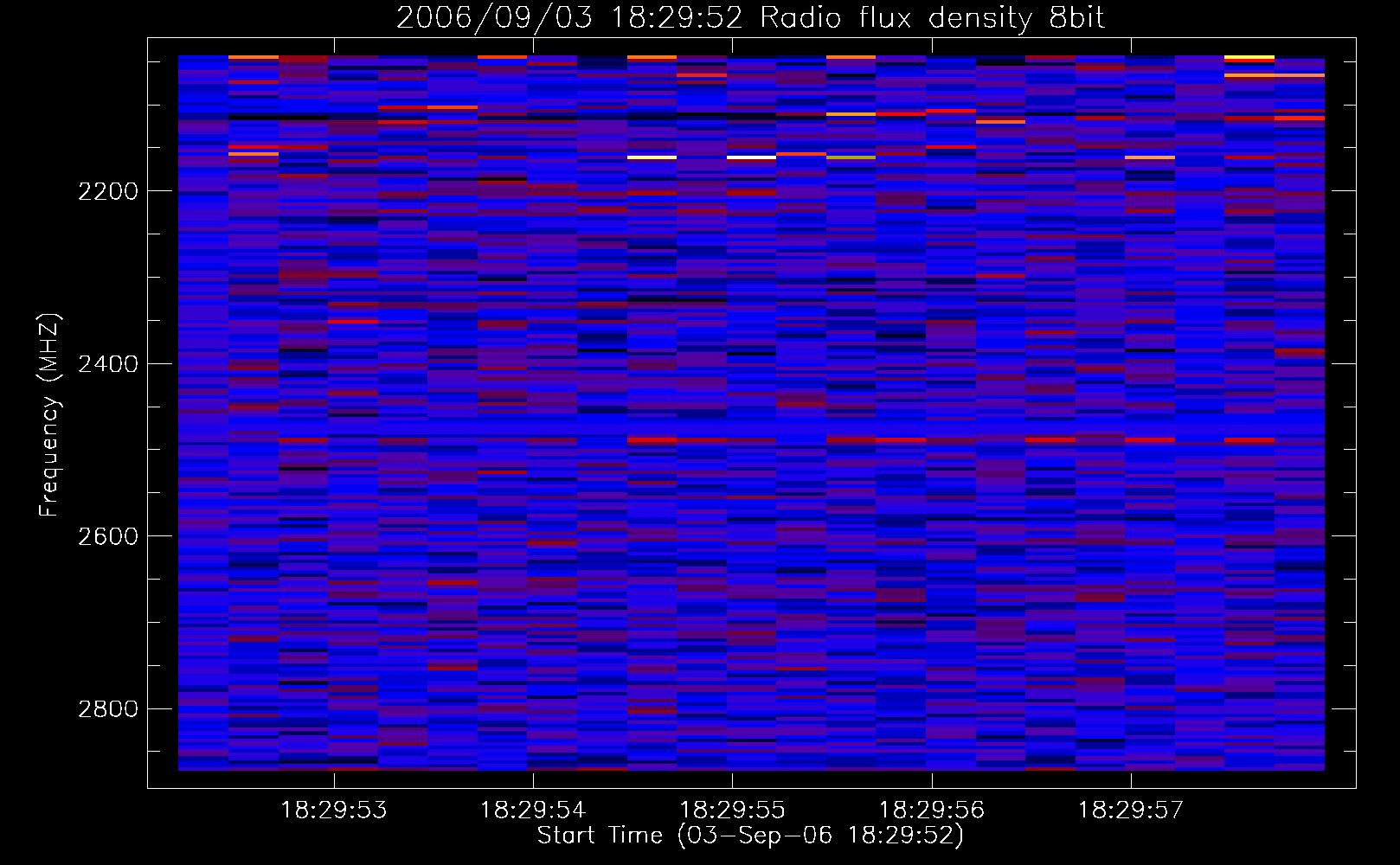
Task: Select the 18:29:54 time tick label
Action: coord(533,811)
